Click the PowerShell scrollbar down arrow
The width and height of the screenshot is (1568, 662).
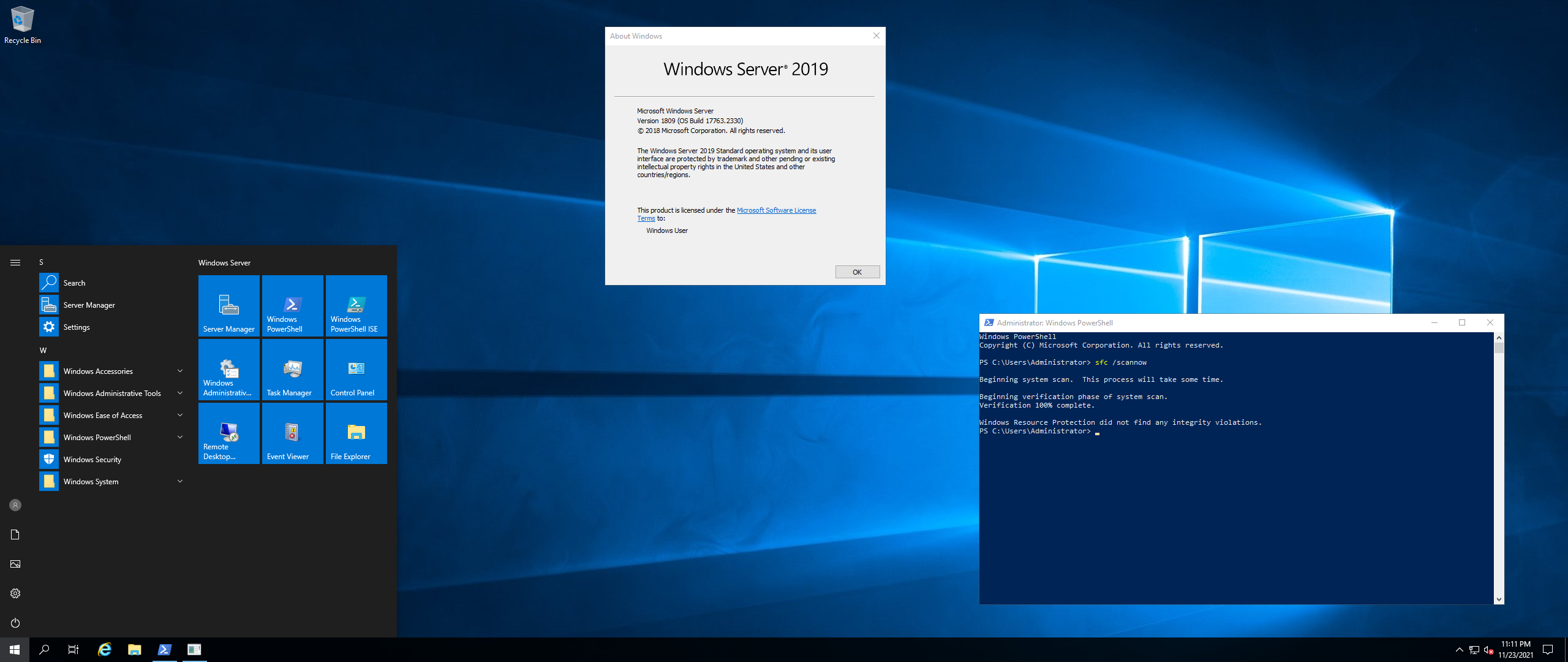click(1499, 599)
